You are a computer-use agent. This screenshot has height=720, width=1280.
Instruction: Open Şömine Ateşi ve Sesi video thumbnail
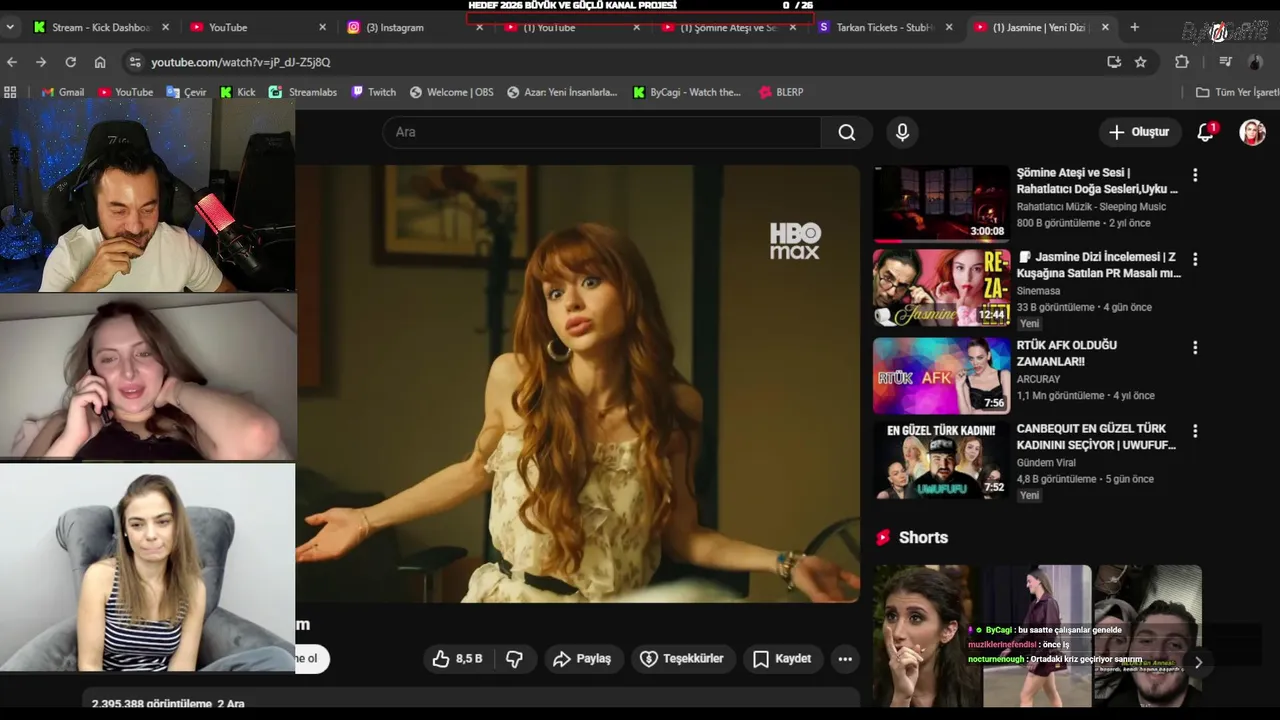coord(941,204)
